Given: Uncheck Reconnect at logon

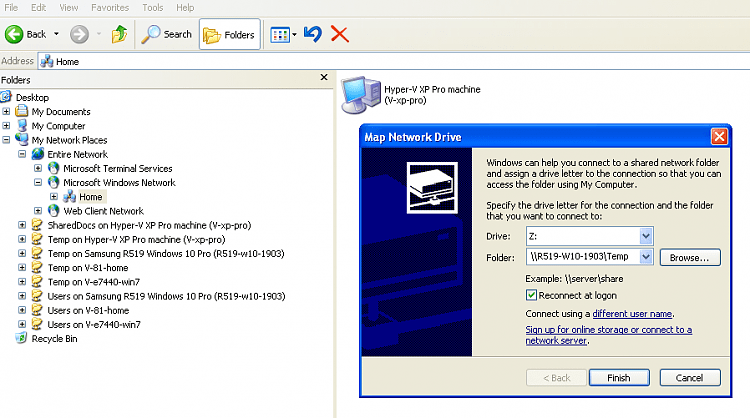Looking at the screenshot, I should coord(531,295).
